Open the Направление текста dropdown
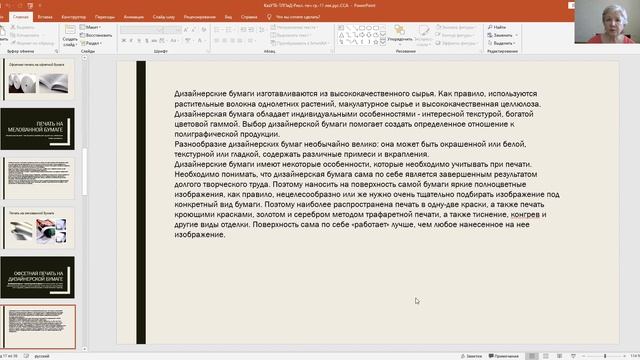 pos(295,27)
